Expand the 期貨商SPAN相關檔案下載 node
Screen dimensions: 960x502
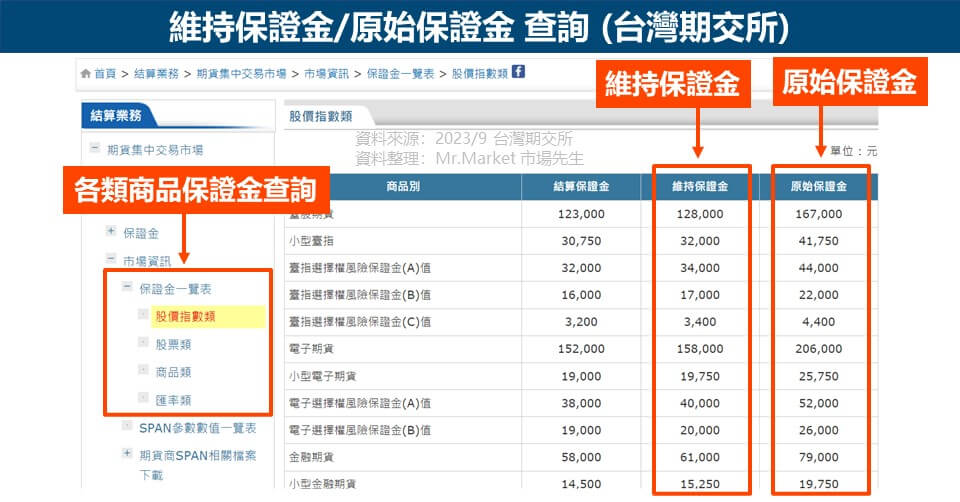pos(127,454)
